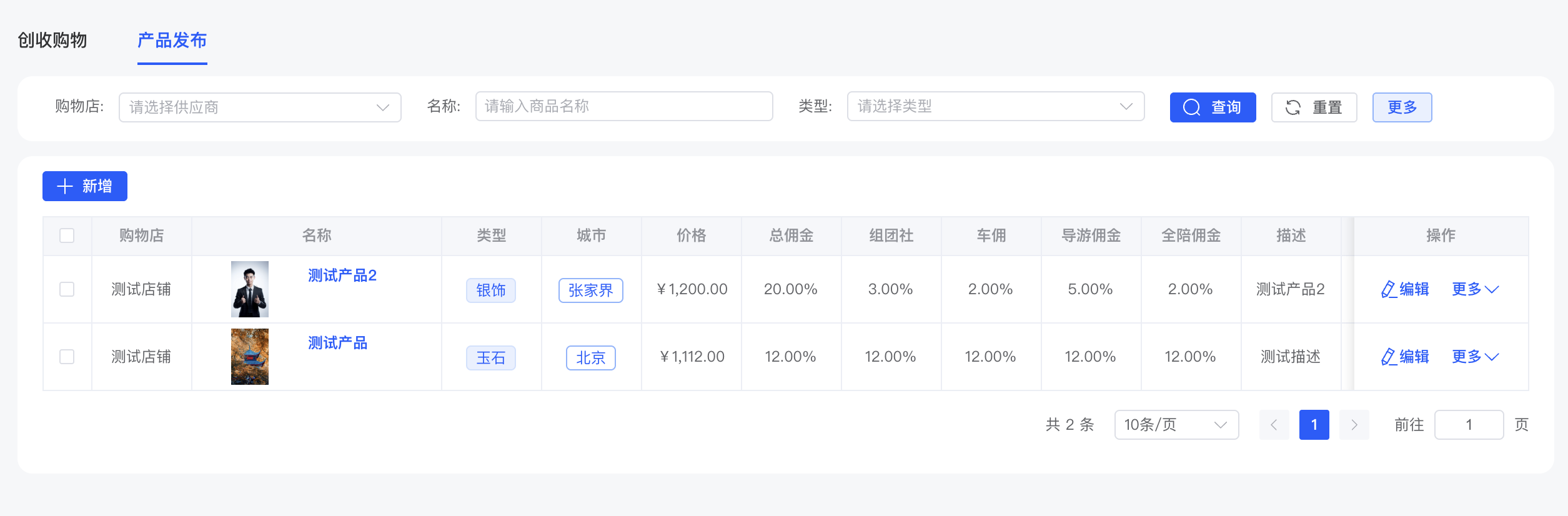Open the 测试产品 name link in 玉石 row
This screenshot has height=516, width=1568.
(x=337, y=343)
